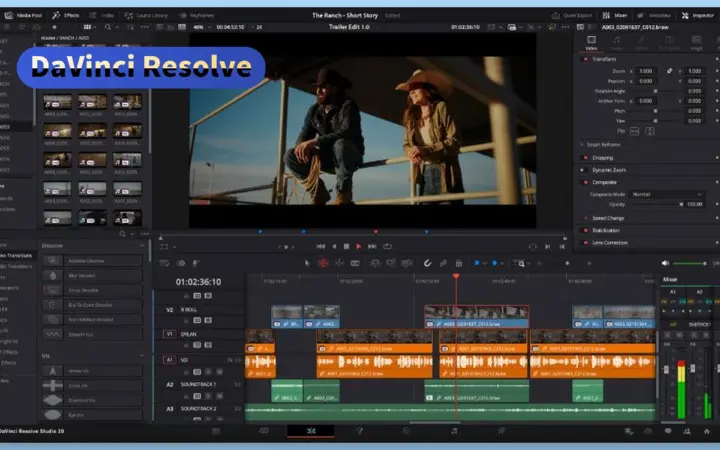Image resolution: width=720 pixels, height=450 pixels.
Task: Open the Effects panel
Action: pyautogui.click(x=66, y=15)
